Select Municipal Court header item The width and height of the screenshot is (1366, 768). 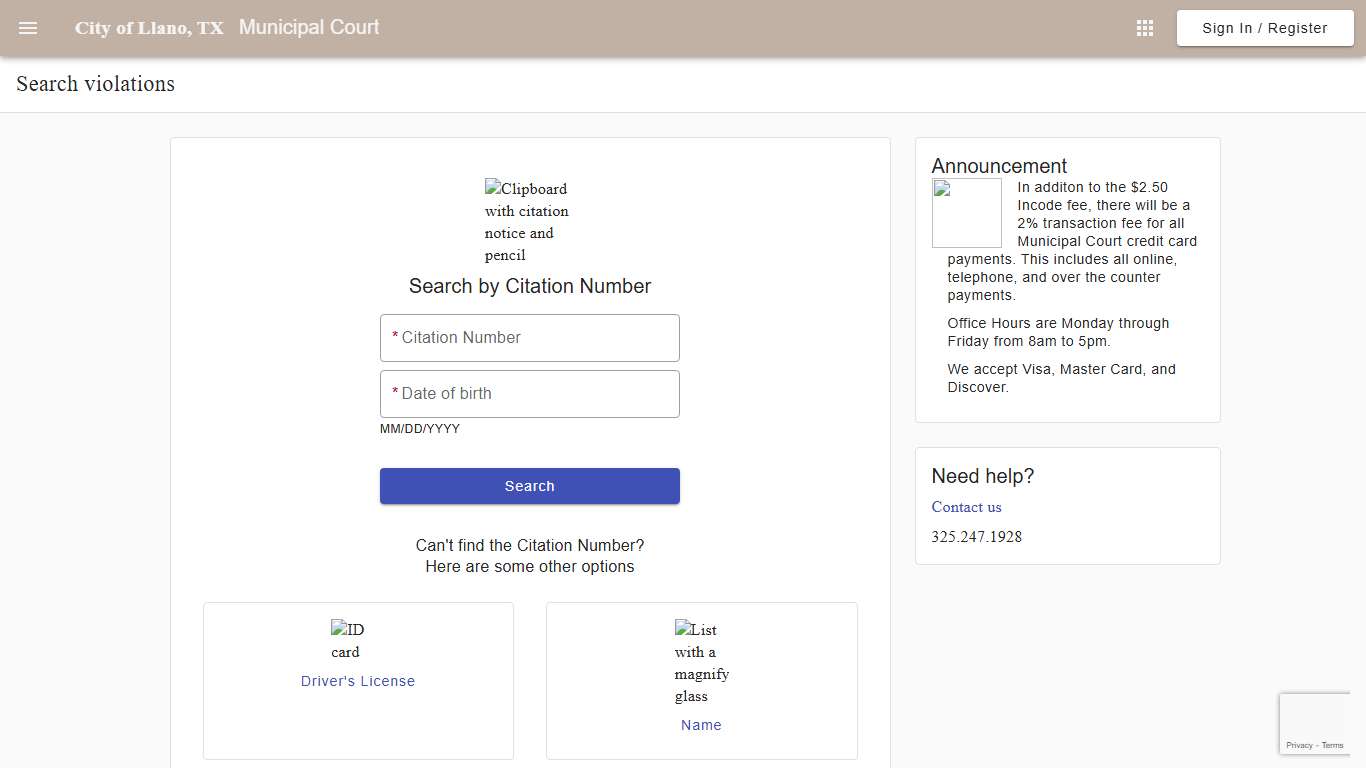(x=308, y=27)
